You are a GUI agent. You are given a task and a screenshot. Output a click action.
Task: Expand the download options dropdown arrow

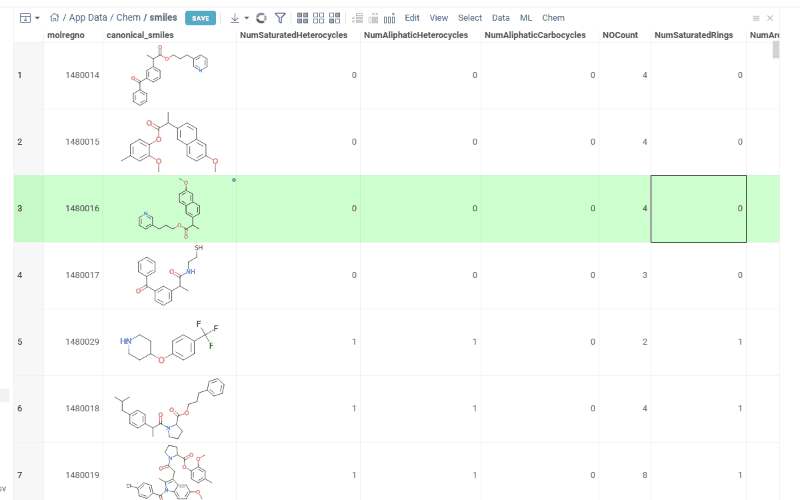pos(246,18)
